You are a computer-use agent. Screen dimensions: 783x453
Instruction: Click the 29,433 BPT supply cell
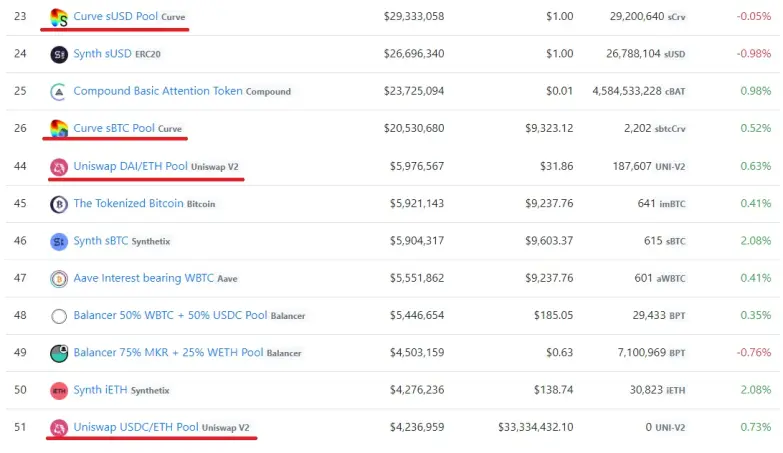pos(659,315)
